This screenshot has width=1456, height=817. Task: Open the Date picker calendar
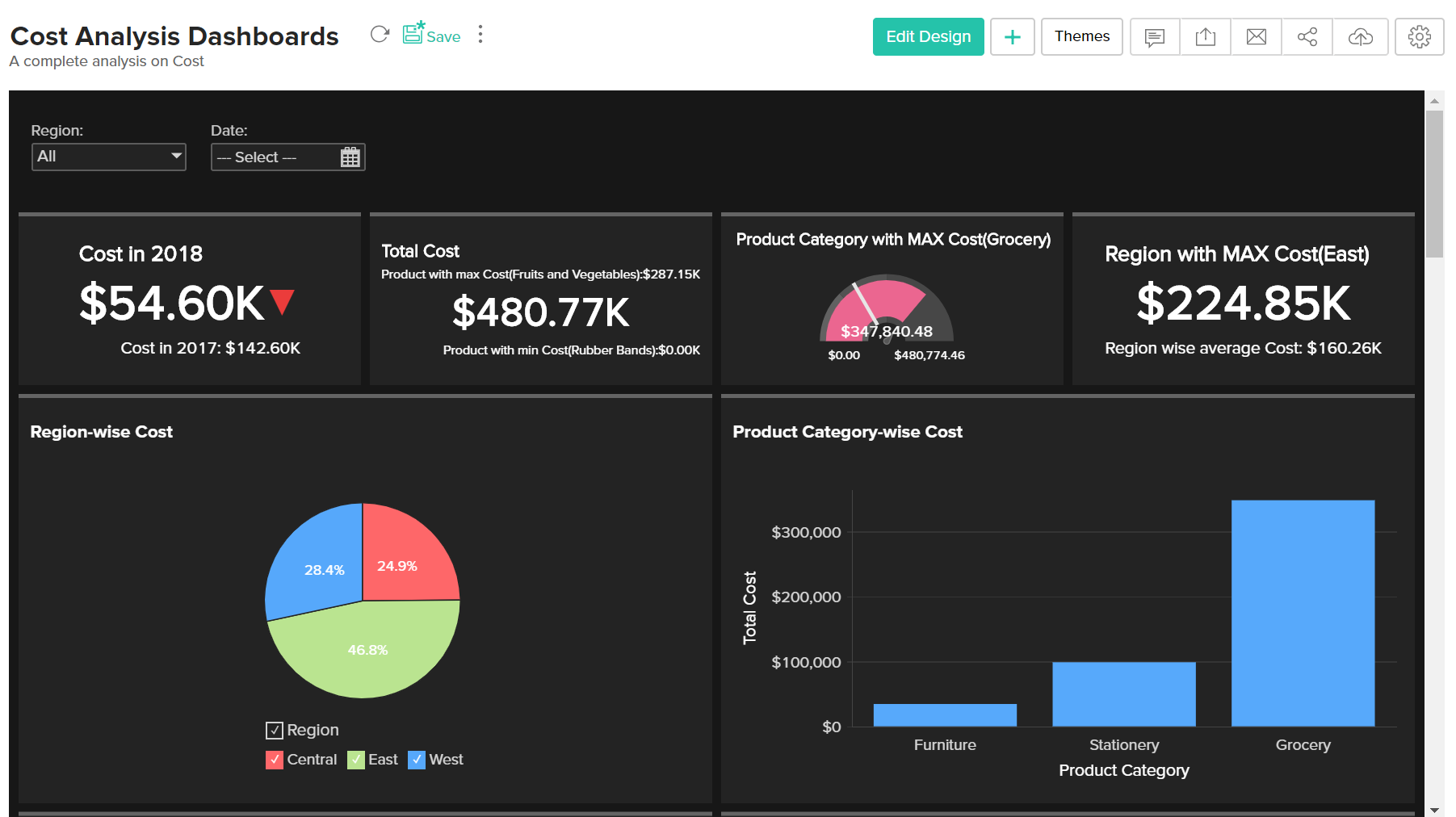click(x=350, y=157)
